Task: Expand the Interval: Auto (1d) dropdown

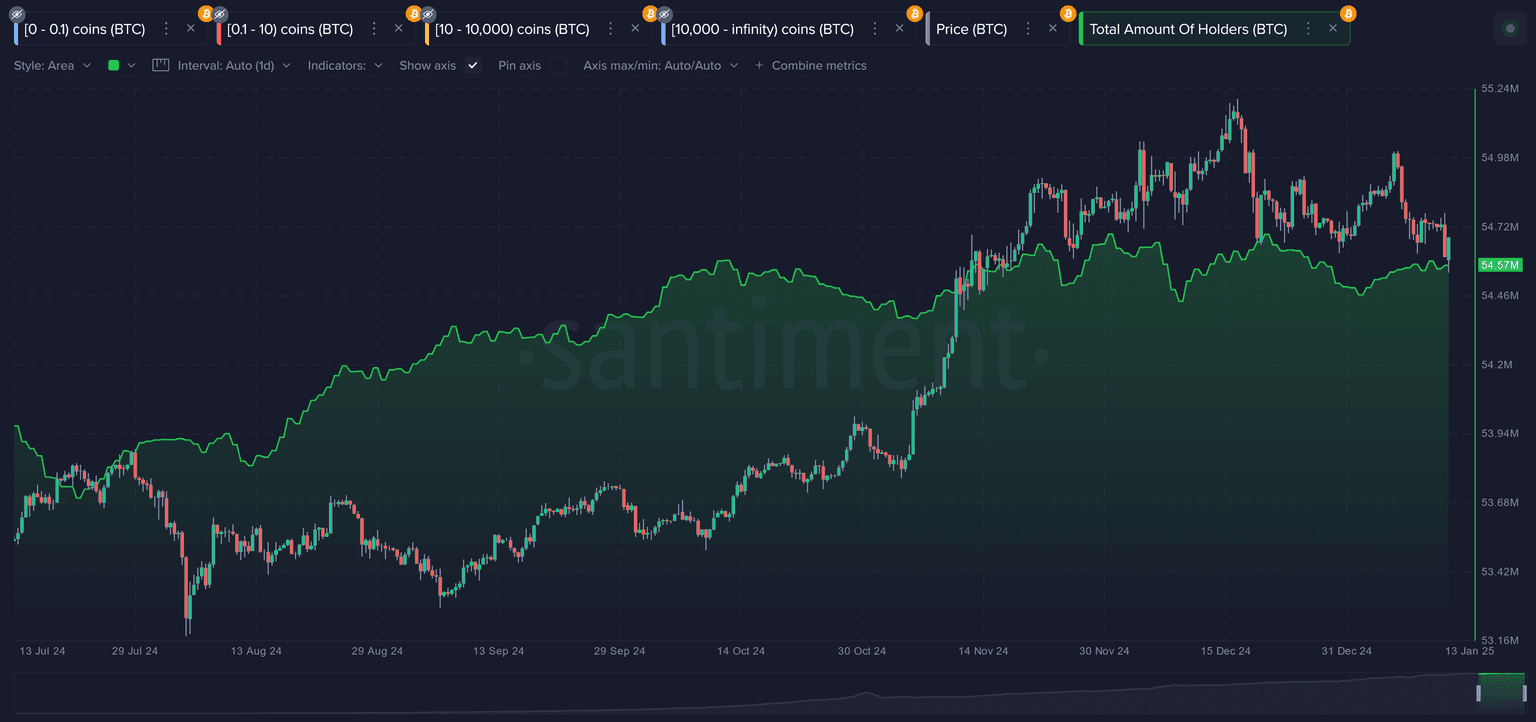Action: click(x=234, y=66)
